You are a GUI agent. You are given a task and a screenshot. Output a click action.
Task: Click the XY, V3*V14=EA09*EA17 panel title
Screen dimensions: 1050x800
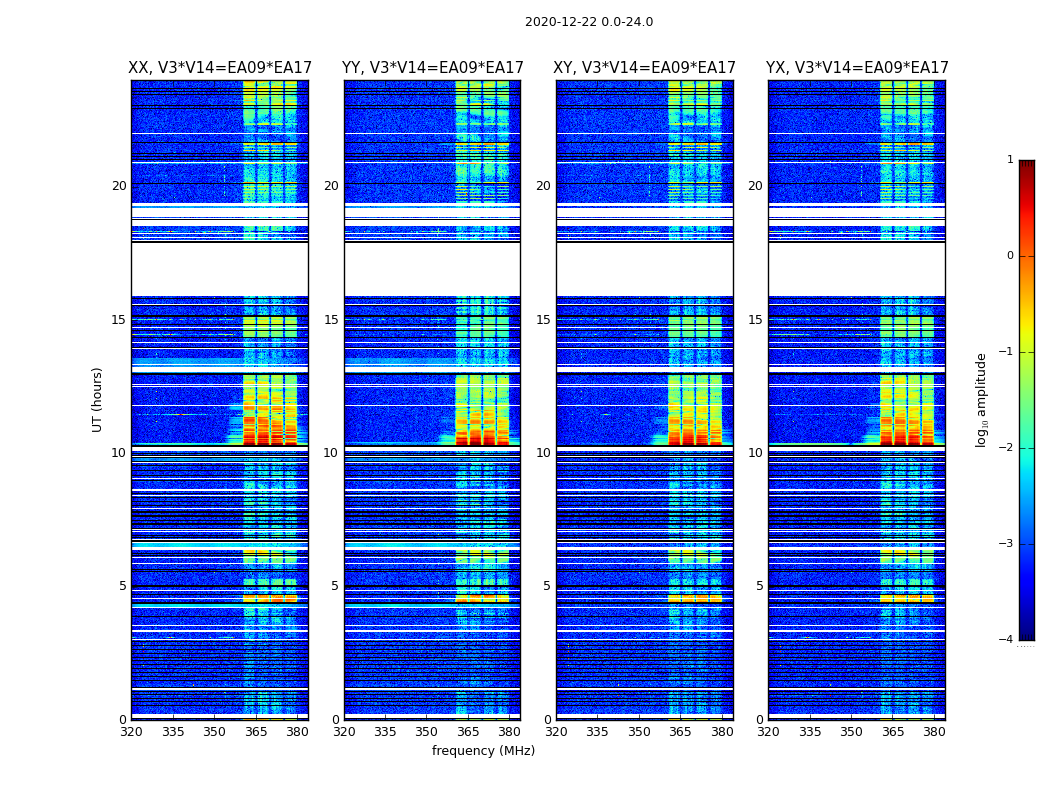(645, 68)
